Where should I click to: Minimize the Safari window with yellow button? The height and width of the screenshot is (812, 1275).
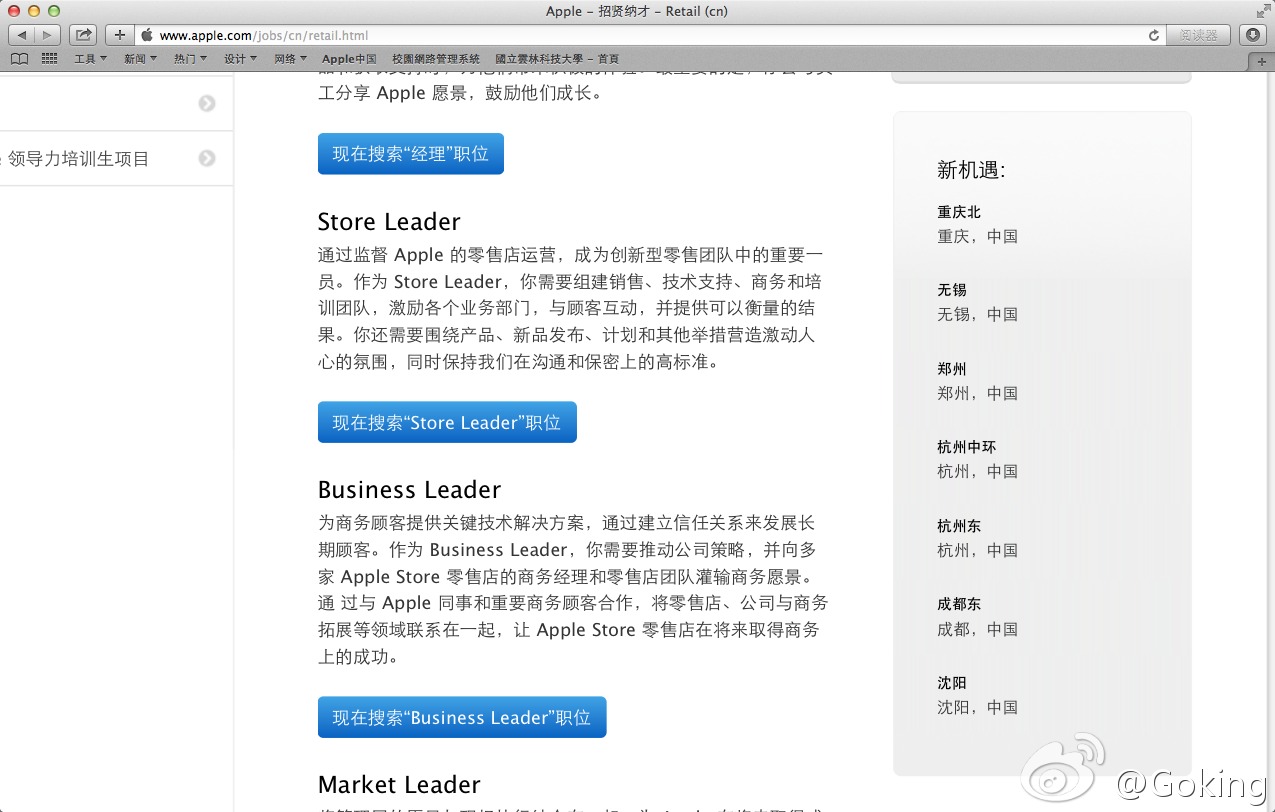[34, 11]
